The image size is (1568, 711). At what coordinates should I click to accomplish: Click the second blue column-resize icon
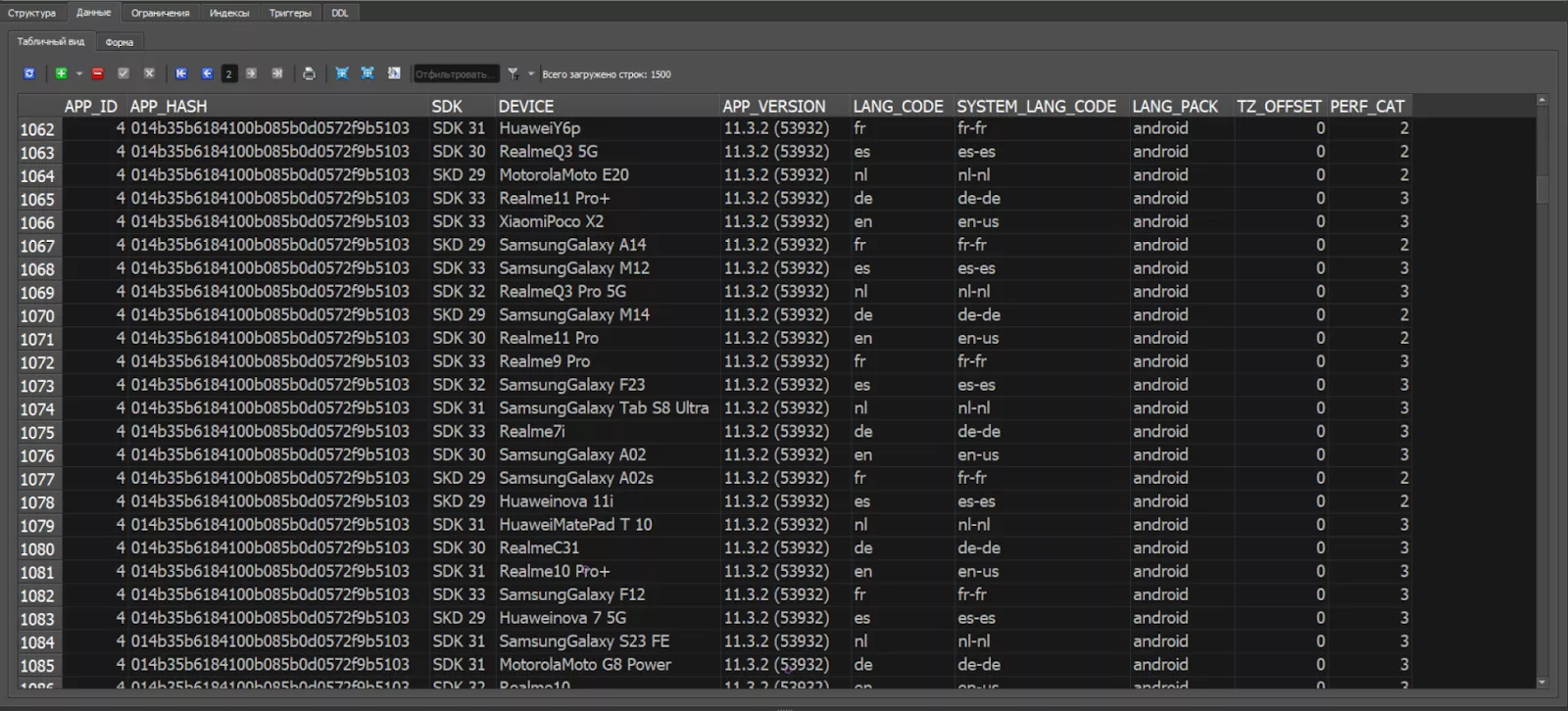click(367, 73)
